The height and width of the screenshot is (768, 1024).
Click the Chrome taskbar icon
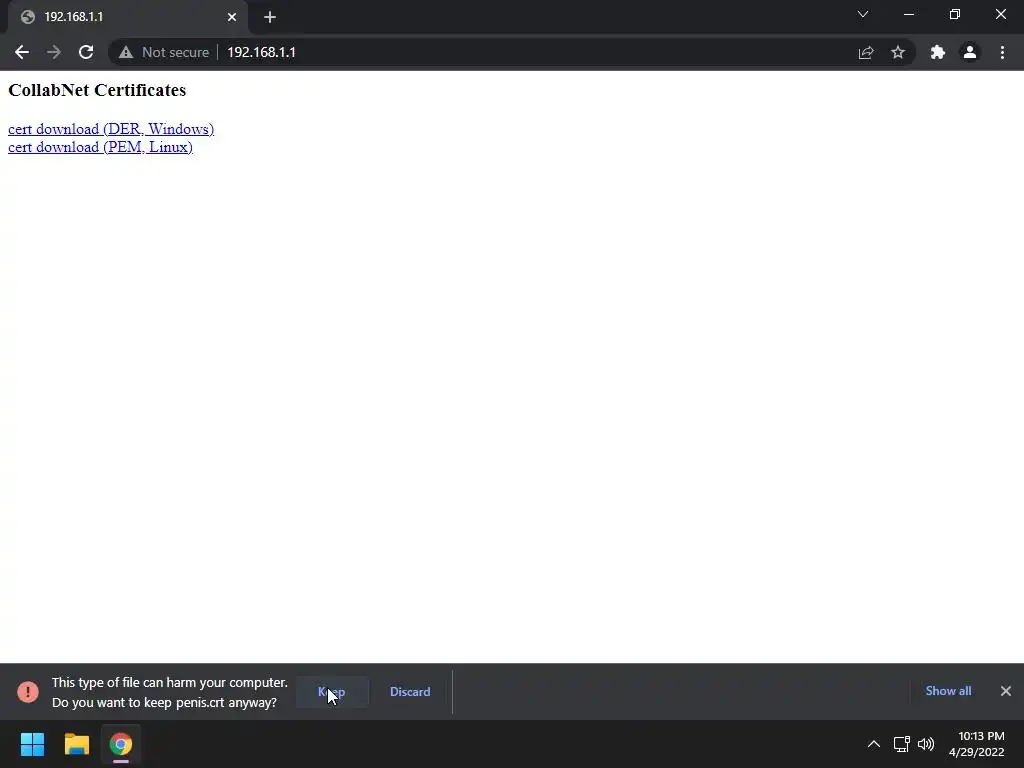click(x=121, y=744)
